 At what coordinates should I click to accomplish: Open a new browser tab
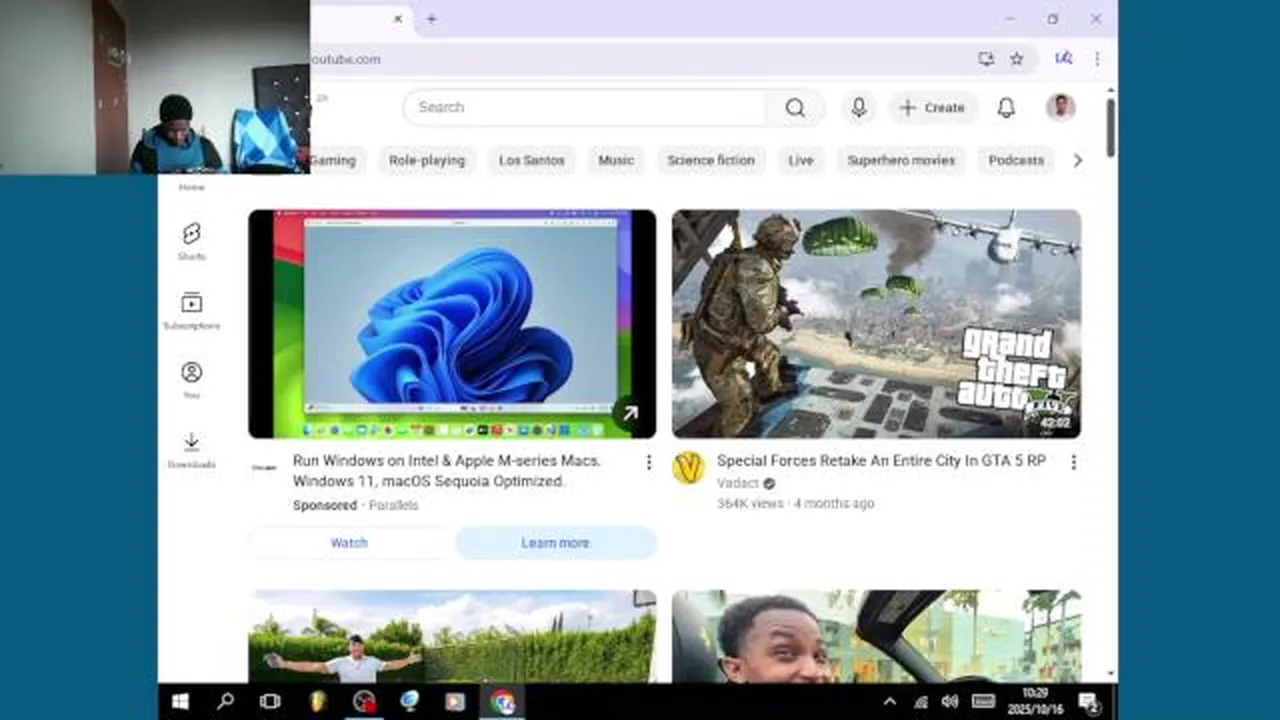[431, 19]
